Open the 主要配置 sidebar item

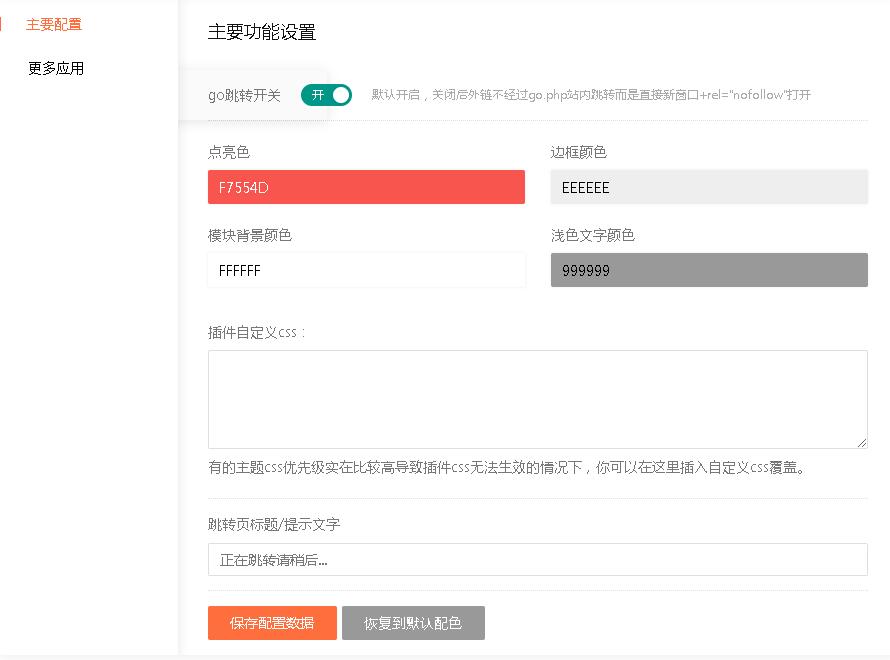[x=54, y=24]
